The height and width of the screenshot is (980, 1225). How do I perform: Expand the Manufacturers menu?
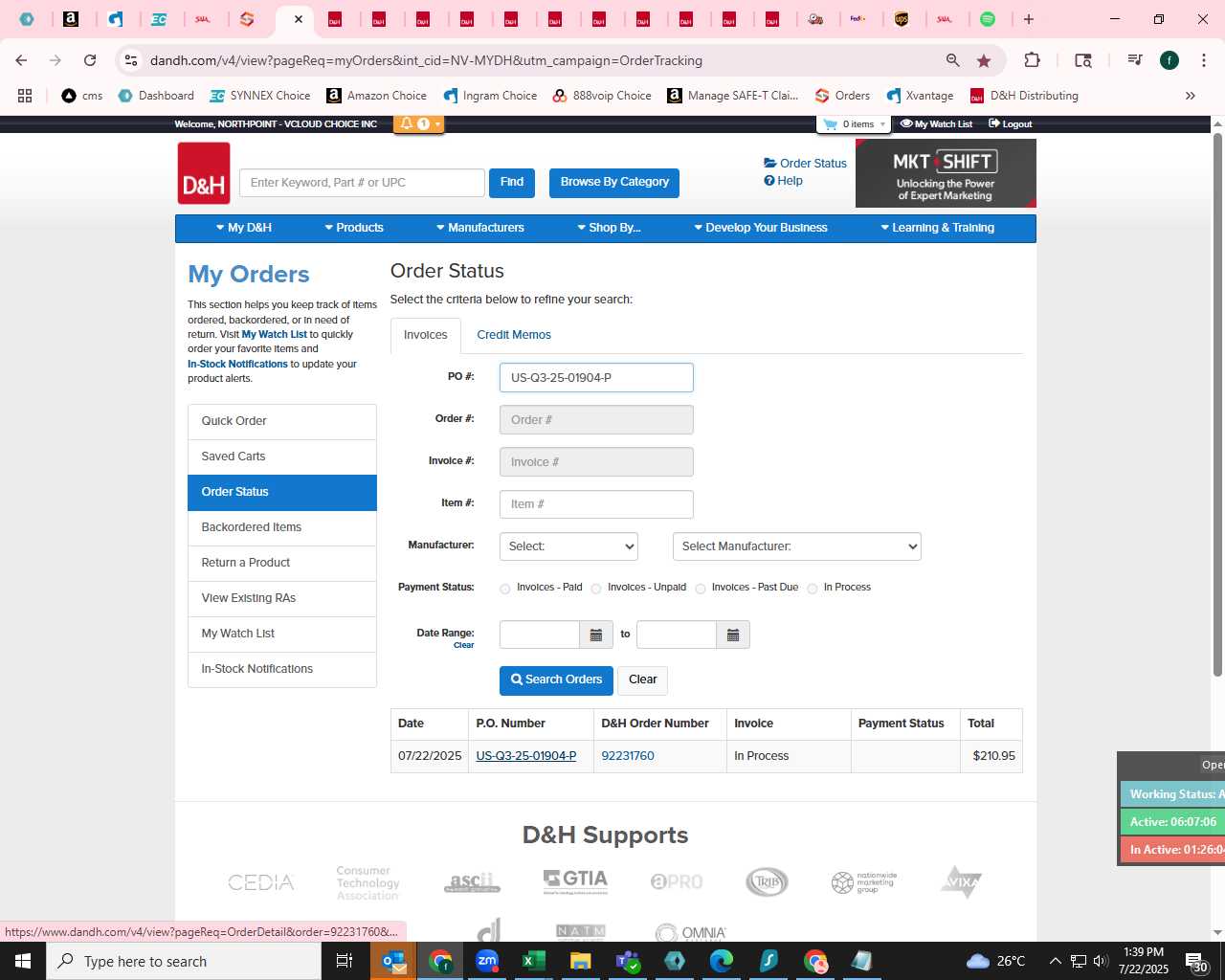(480, 228)
